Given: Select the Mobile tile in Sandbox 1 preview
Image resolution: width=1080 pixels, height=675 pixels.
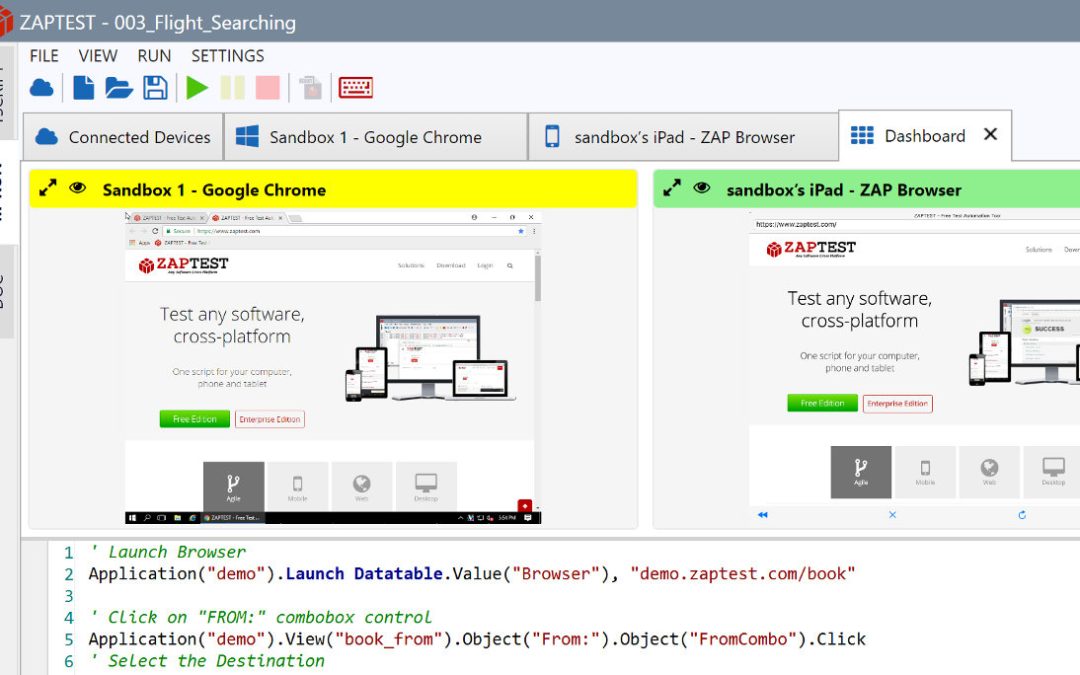Looking at the screenshot, I should pos(298,487).
